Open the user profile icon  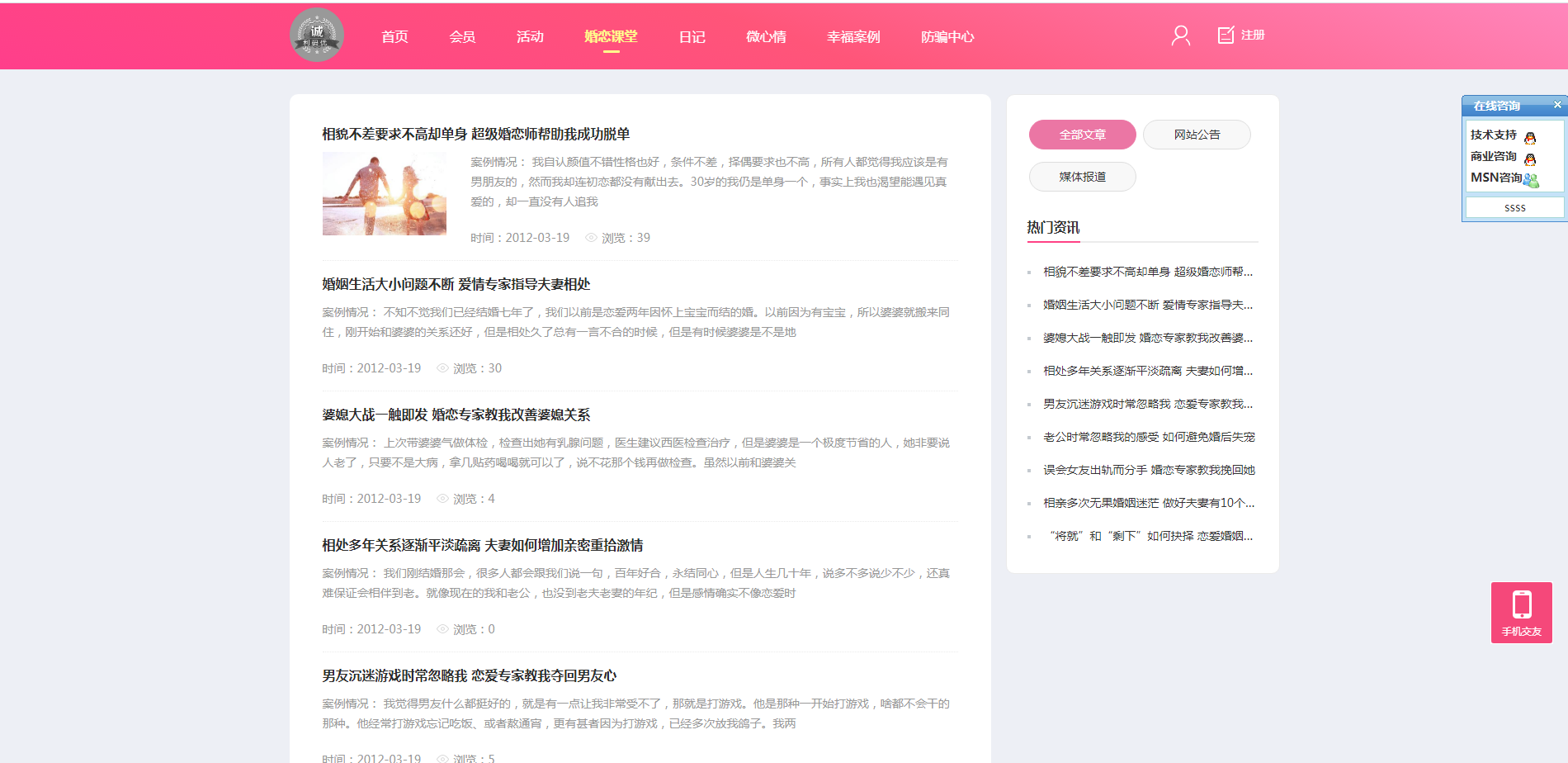point(1180,36)
